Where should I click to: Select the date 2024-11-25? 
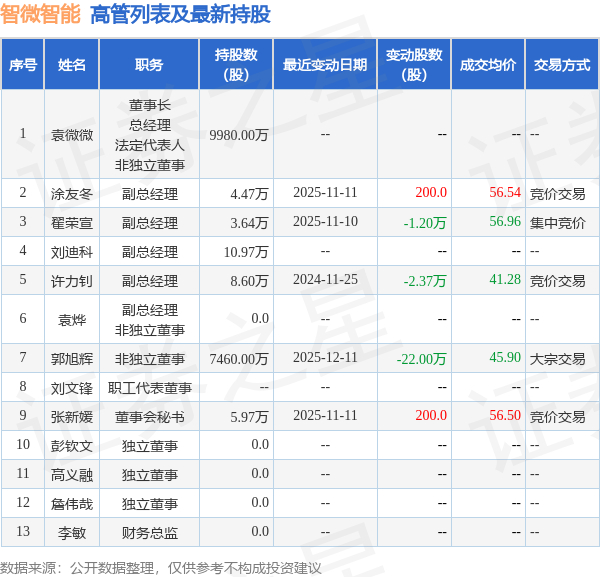[x=325, y=279]
